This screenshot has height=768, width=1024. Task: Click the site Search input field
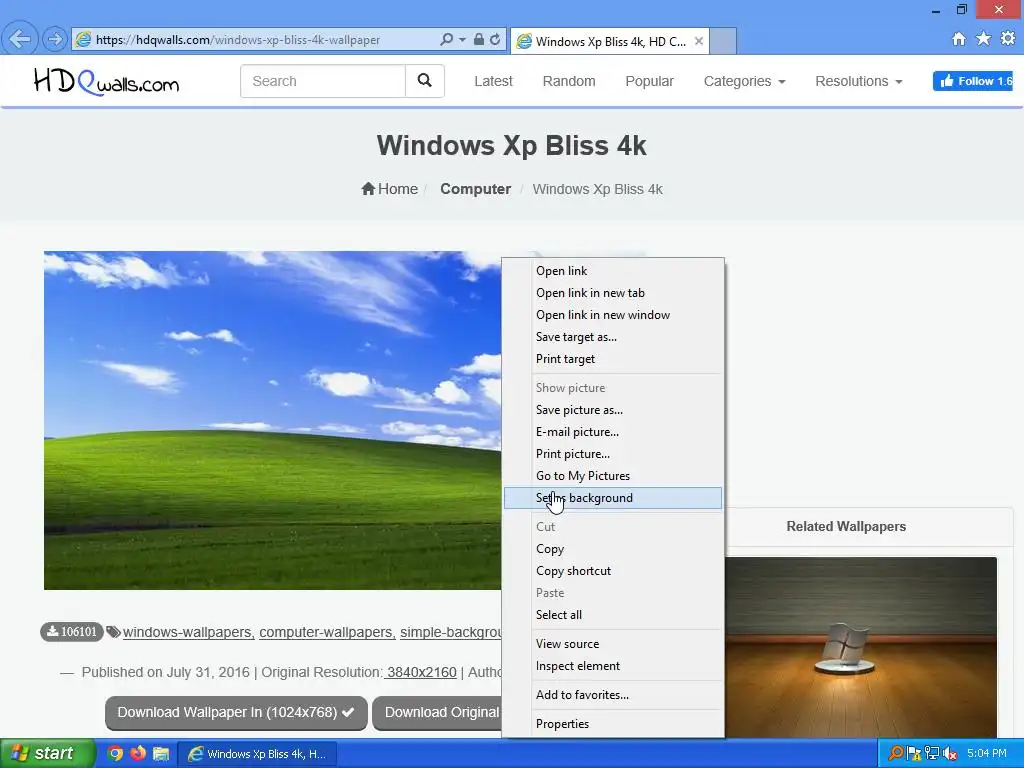tap(323, 81)
